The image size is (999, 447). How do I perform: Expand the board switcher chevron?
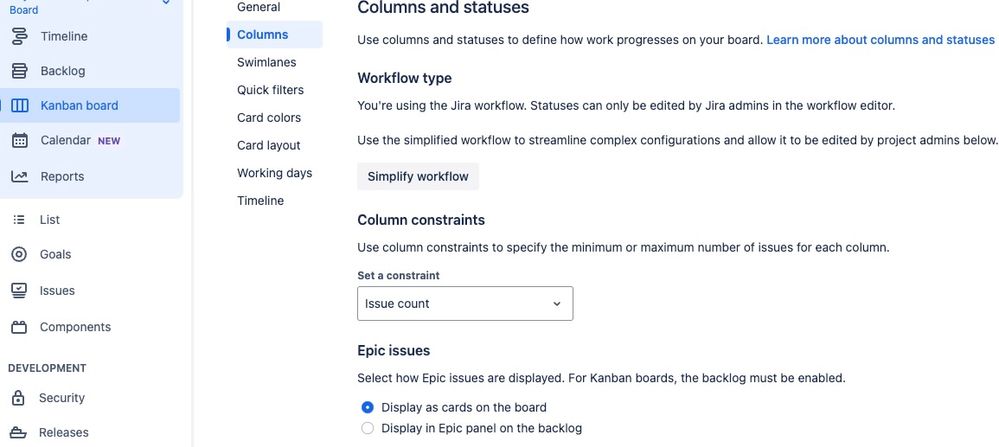coord(166,3)
